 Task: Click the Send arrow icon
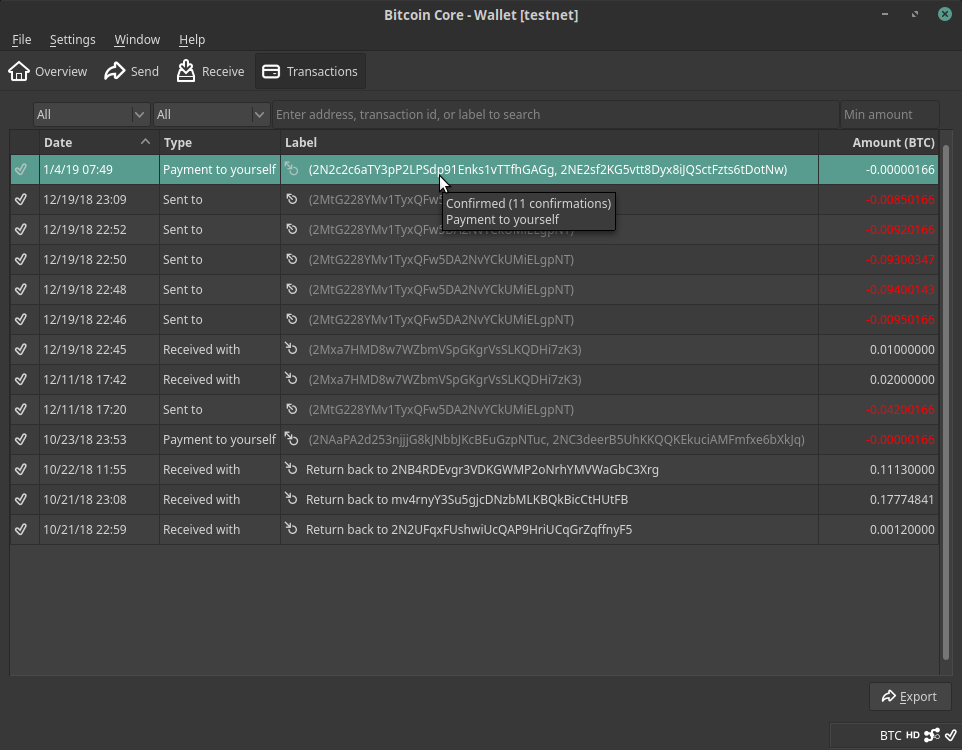tap(114, 71)
